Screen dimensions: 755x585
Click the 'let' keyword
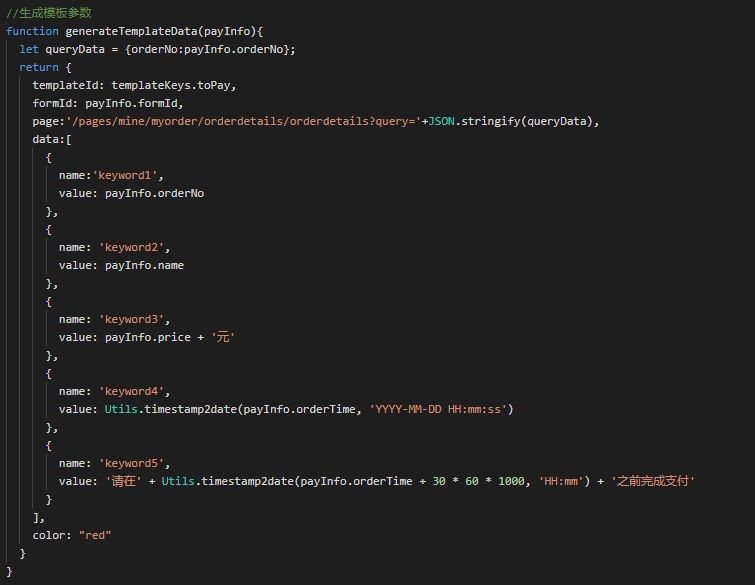pyautogui.click(x=29, y=49)
